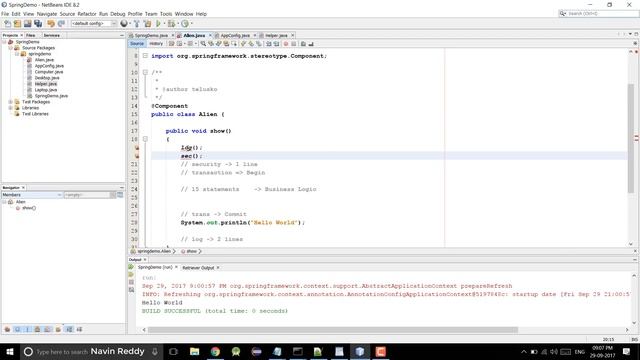
Task: Open the Tools menu
Action: click(166, 14)
